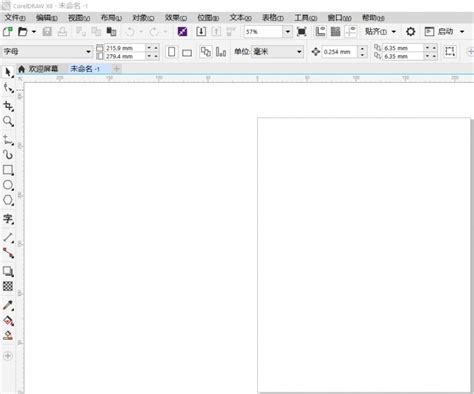Click the Save disk icon
The height and width of the screenshot is (394, 474).
click(x=47, y=32)
